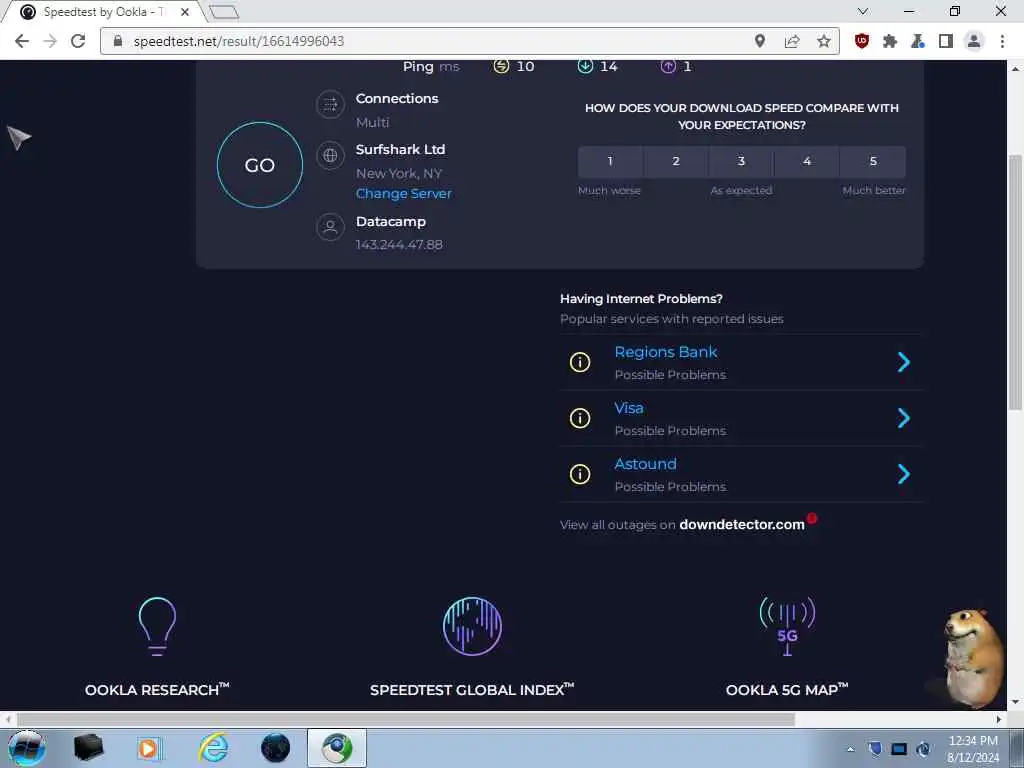Open the Chrome Labs flask icon

(918, 41)
